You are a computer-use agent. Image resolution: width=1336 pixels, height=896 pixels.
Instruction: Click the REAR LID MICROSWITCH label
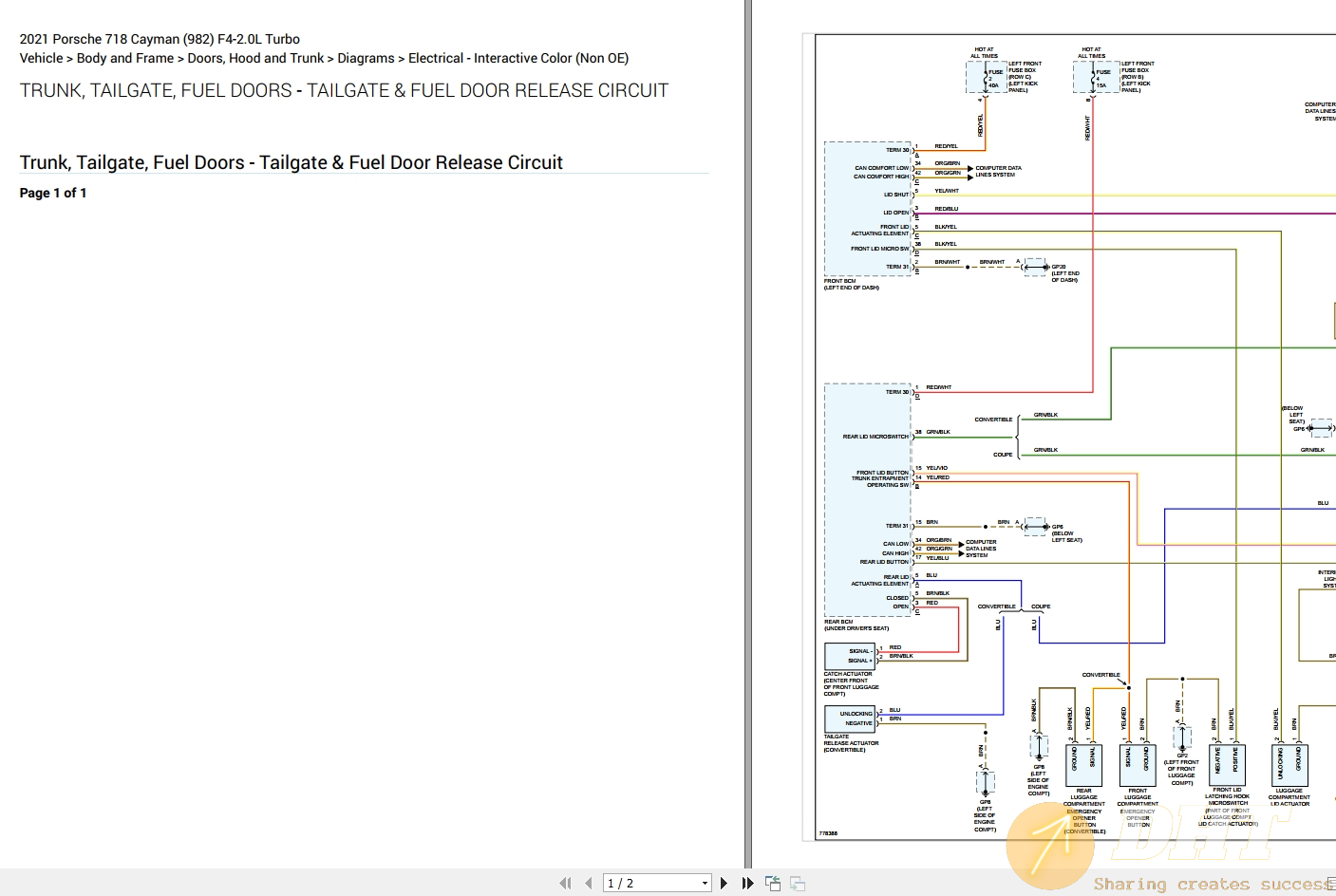coord(875,437)
